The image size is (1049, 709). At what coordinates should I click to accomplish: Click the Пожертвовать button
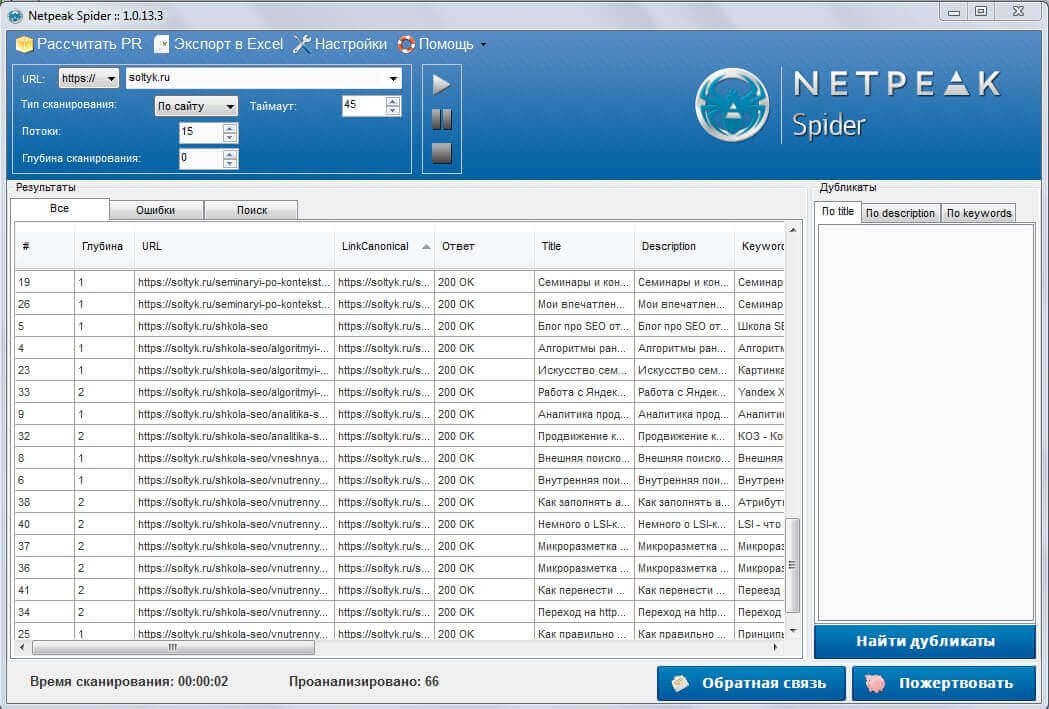pyautogui.click(x=943, y=684)
